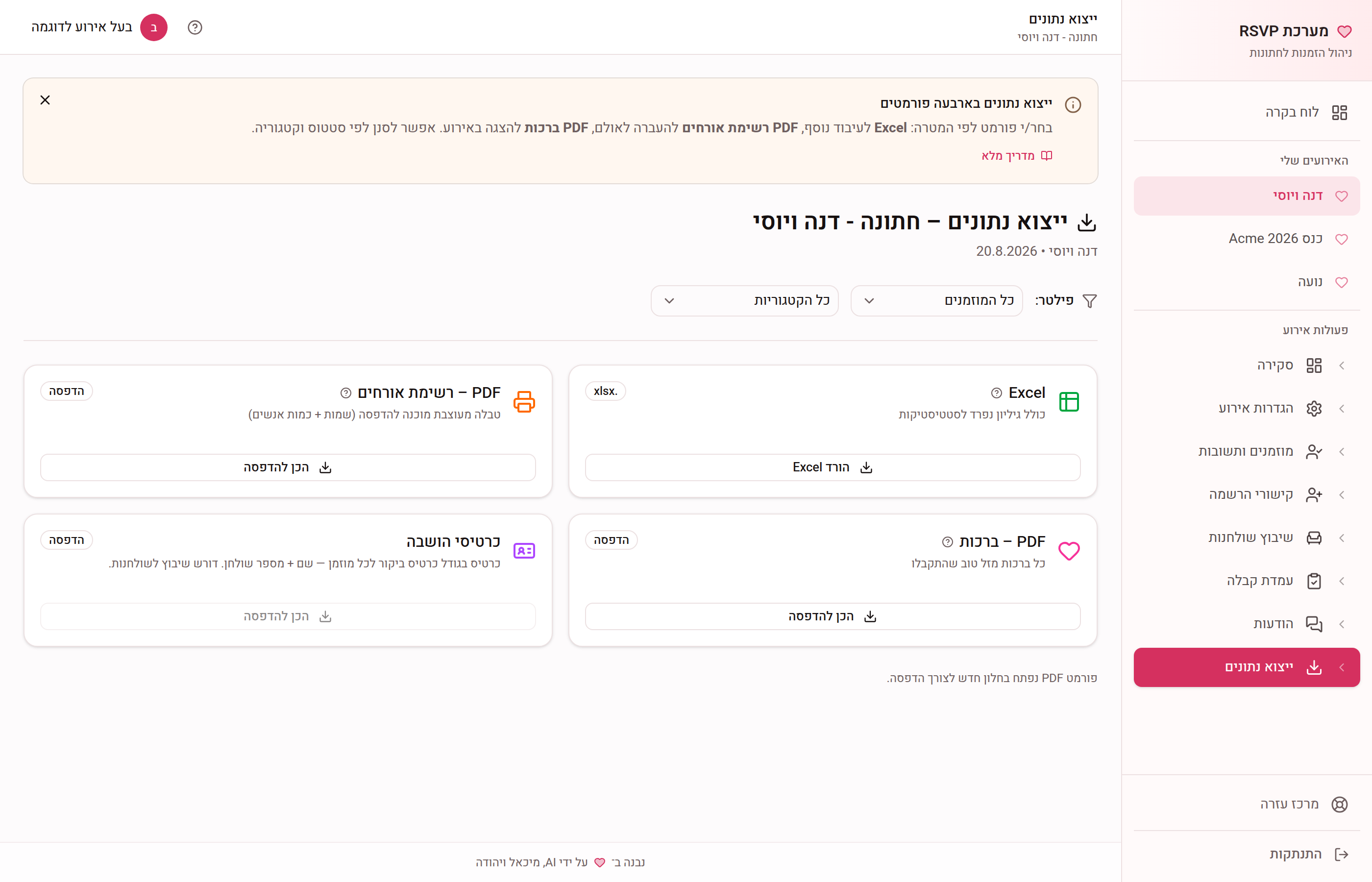Screen dimensions: 1372x882
Task: Click the הודעות messages icon
Action: tap(1314, 624)
